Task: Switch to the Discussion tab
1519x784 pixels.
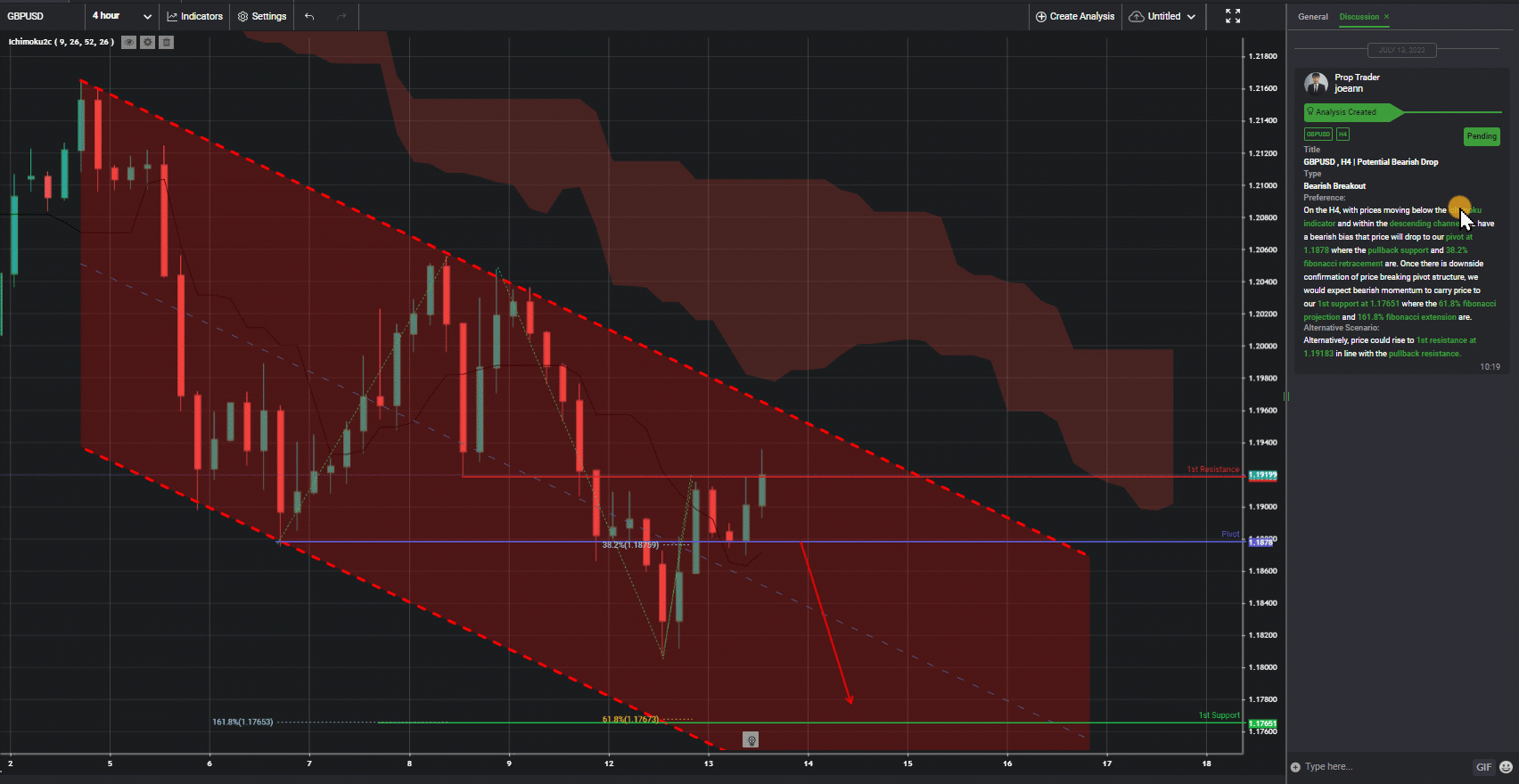Action: 1359,17
